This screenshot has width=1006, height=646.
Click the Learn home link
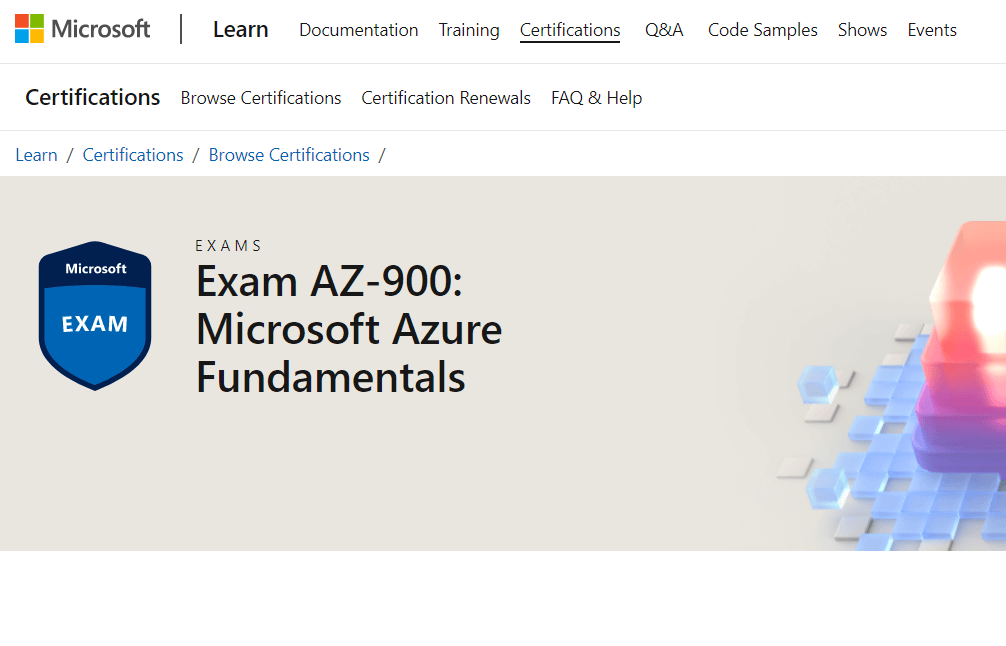click(x=240, y=30)
